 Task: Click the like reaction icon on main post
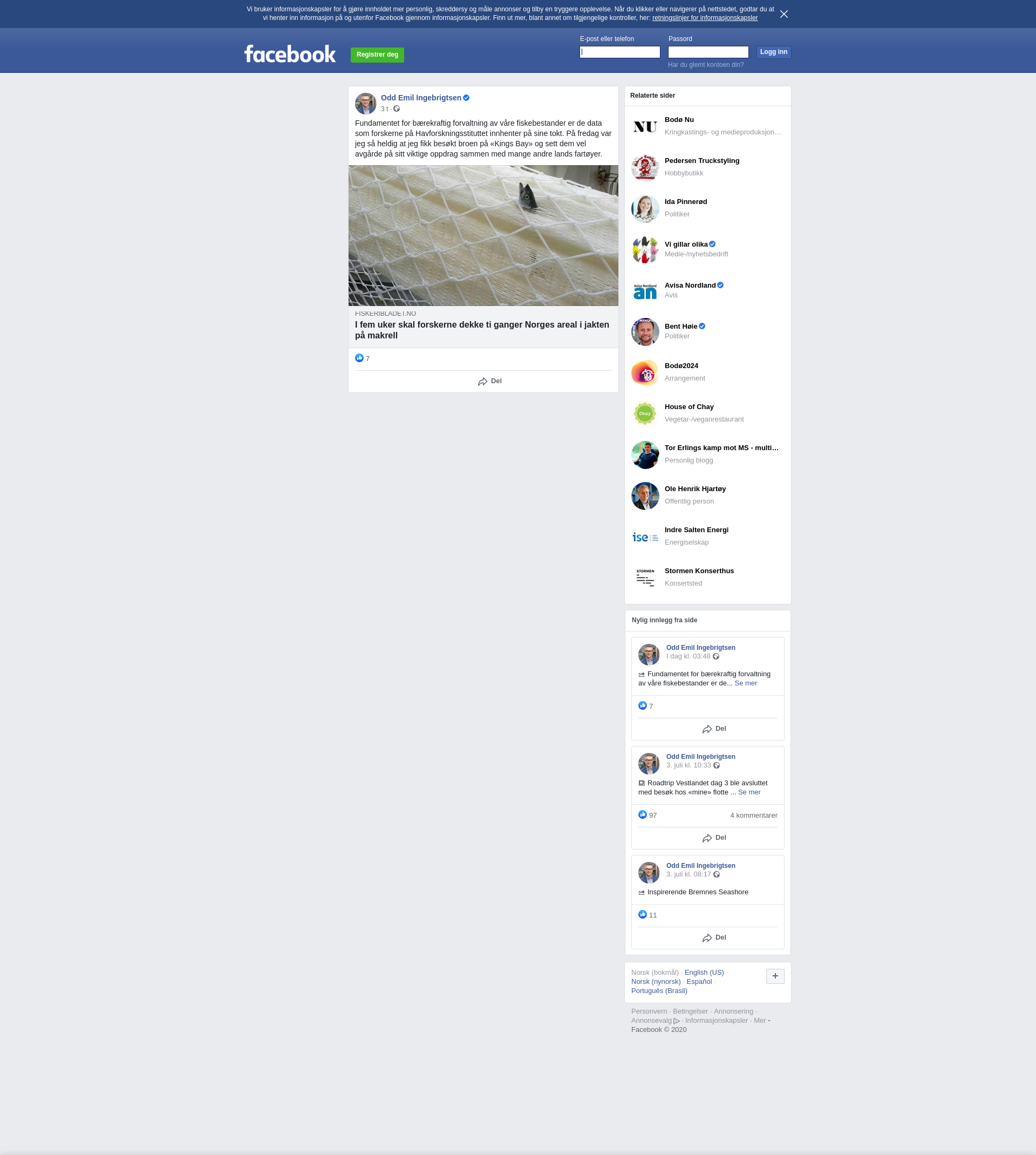click(359, 358)
